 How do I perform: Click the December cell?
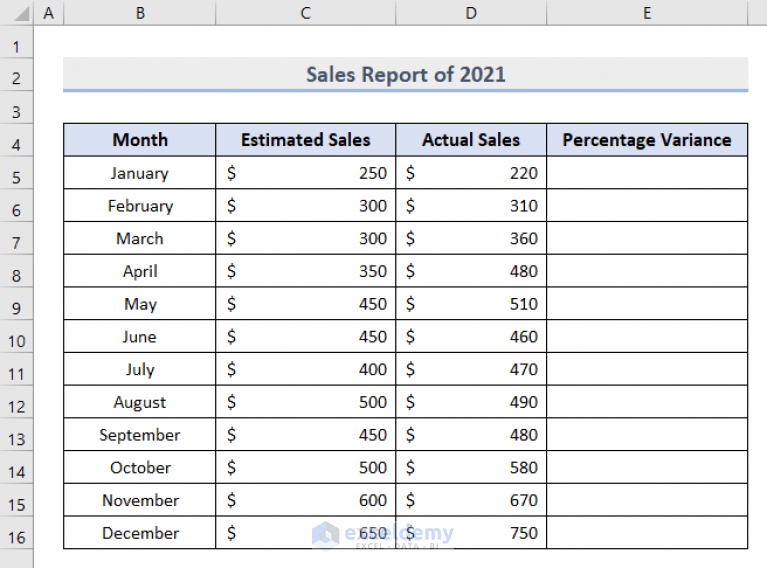point(140,533)
